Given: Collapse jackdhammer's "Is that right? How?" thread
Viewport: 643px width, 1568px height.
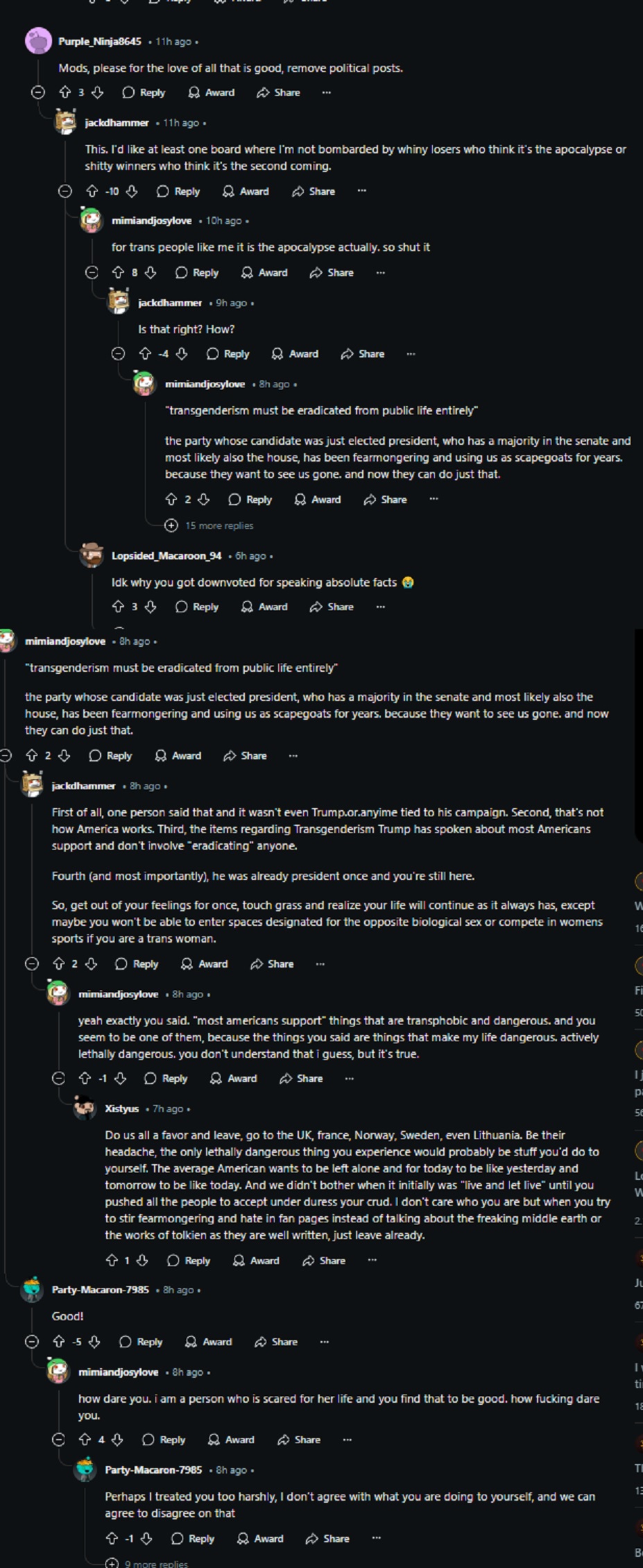Looking at the screenshot, I should coord(118,354).
